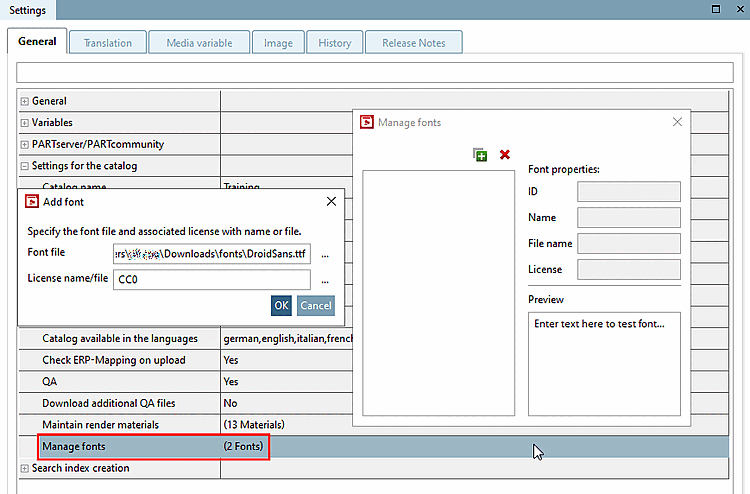Click the License name/file field containing CC0
Viewport: 750px width, 494px height.
(x=212, y=280)
